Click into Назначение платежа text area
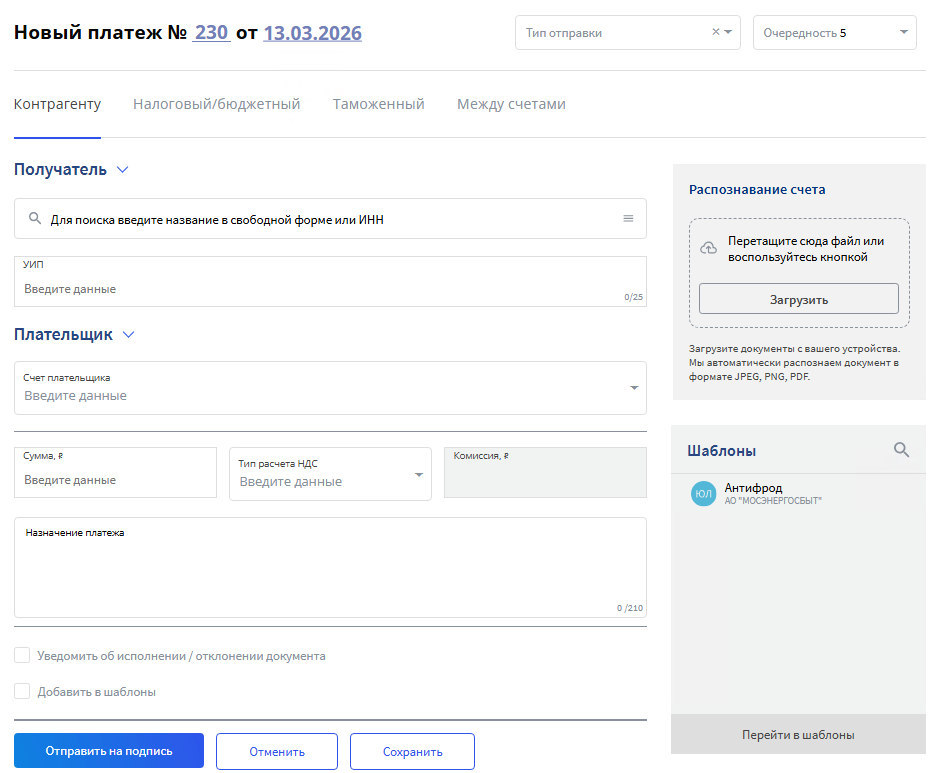This screenshot has height=773, width=931. click(x=330, y=567)
